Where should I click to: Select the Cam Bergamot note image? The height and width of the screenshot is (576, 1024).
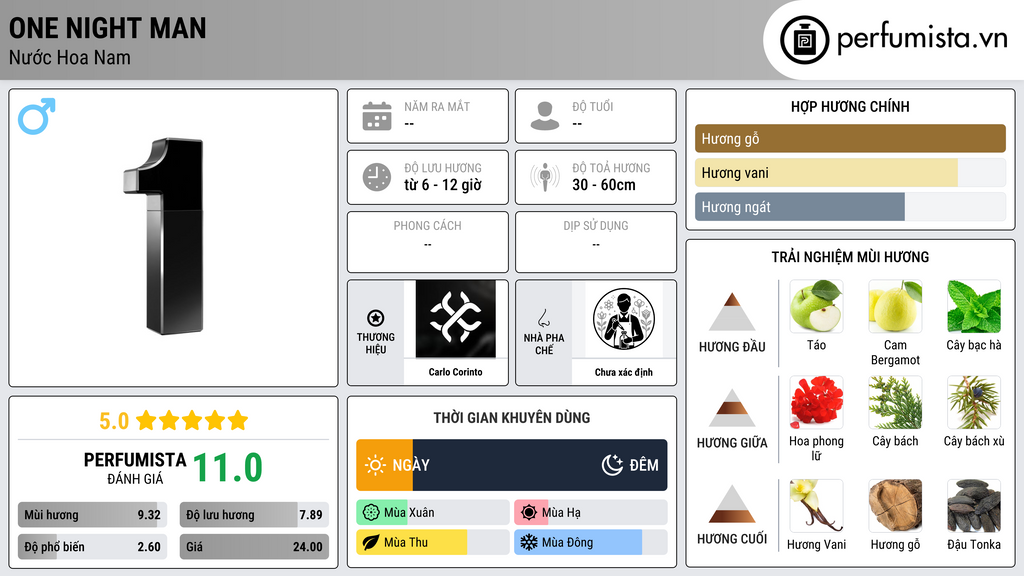895,306
